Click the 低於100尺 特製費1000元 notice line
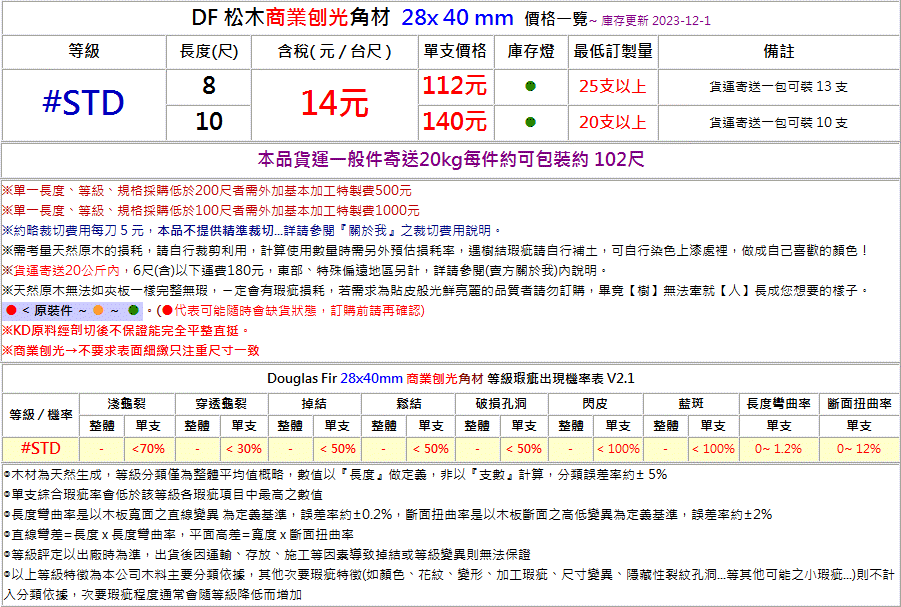The image size is (901, 607). click(x=210, y=210)
